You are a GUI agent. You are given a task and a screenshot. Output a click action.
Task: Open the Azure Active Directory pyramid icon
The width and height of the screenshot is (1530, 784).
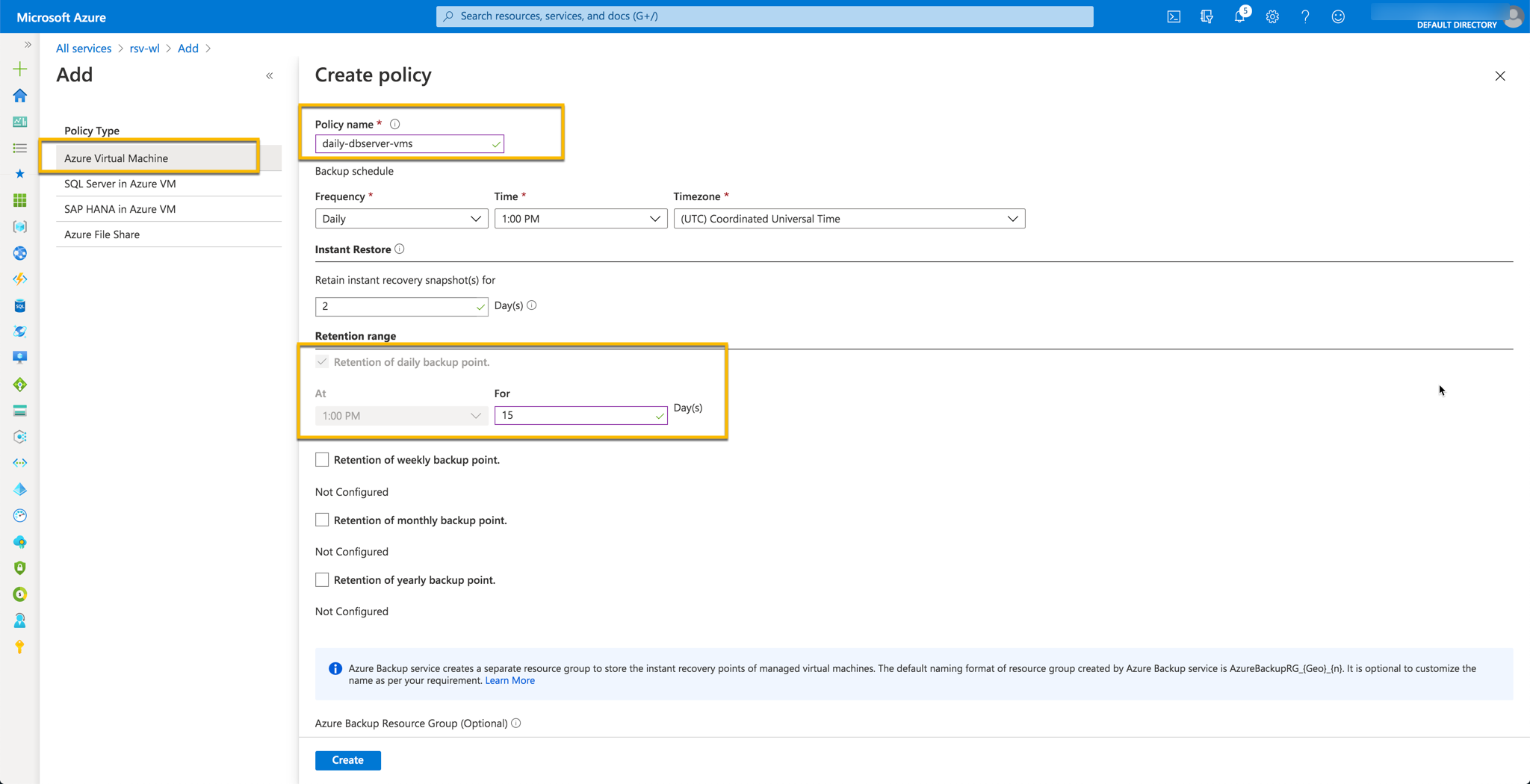20,489
